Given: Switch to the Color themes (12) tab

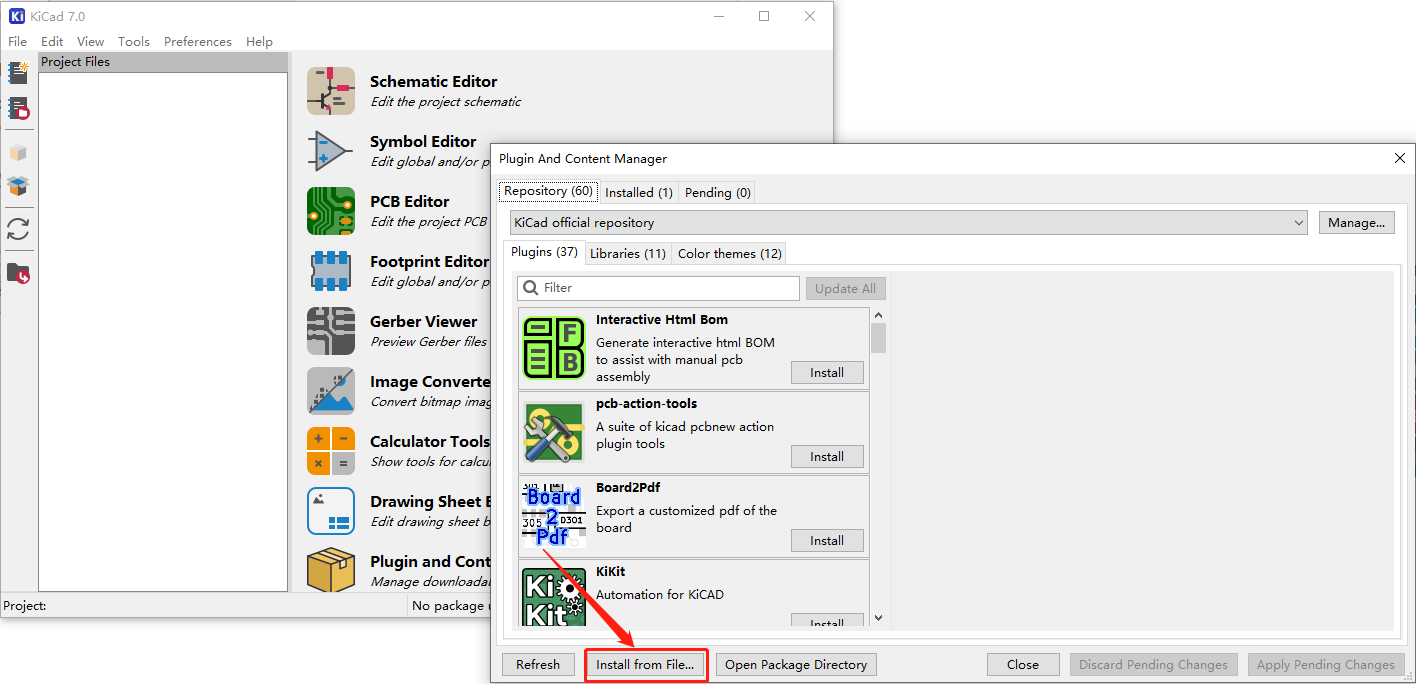Looking at the screenshot, I should coord(730,253).
